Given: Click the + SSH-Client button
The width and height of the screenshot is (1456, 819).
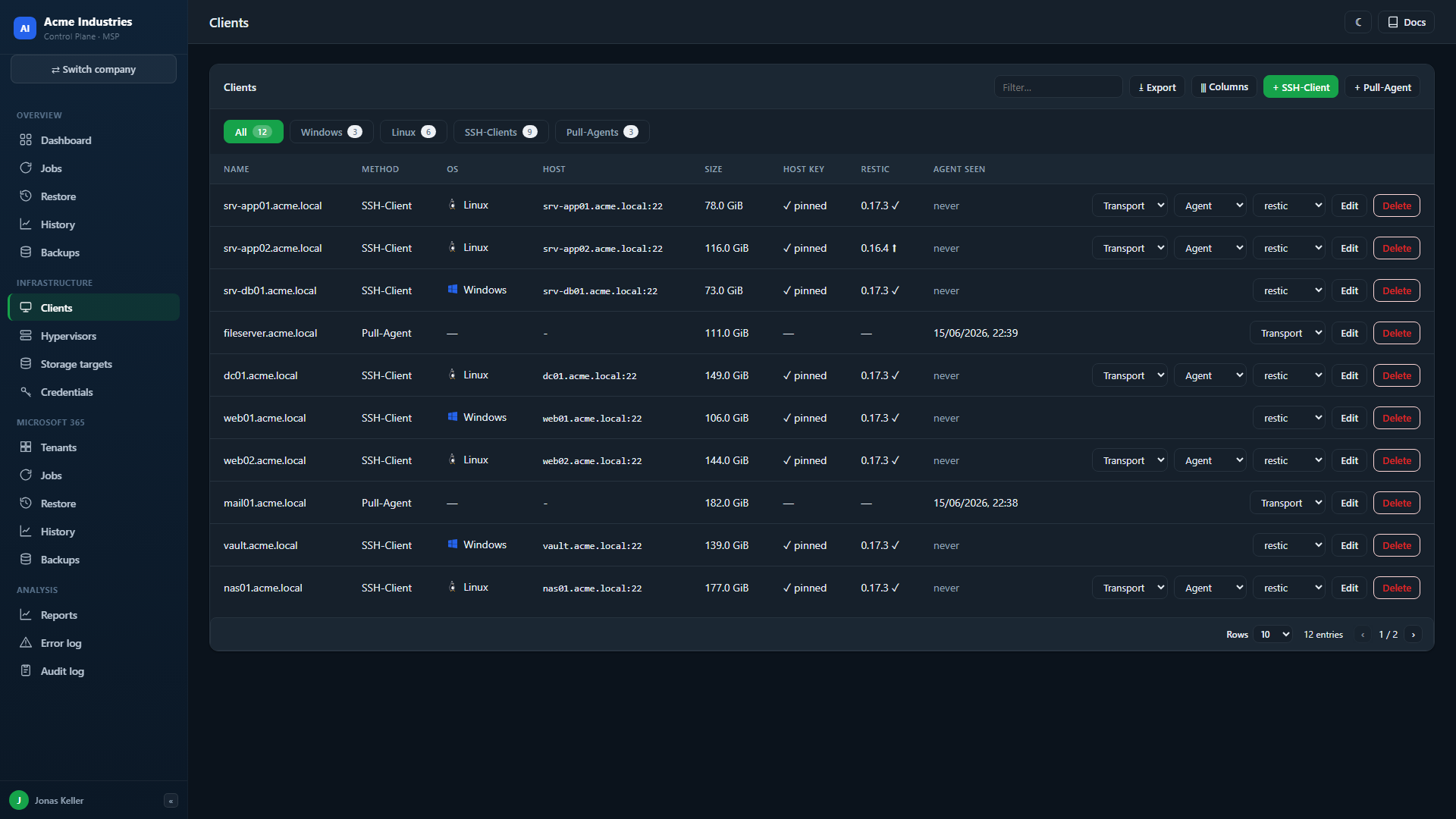Looking at the screenshot, I should (1301, 87).
